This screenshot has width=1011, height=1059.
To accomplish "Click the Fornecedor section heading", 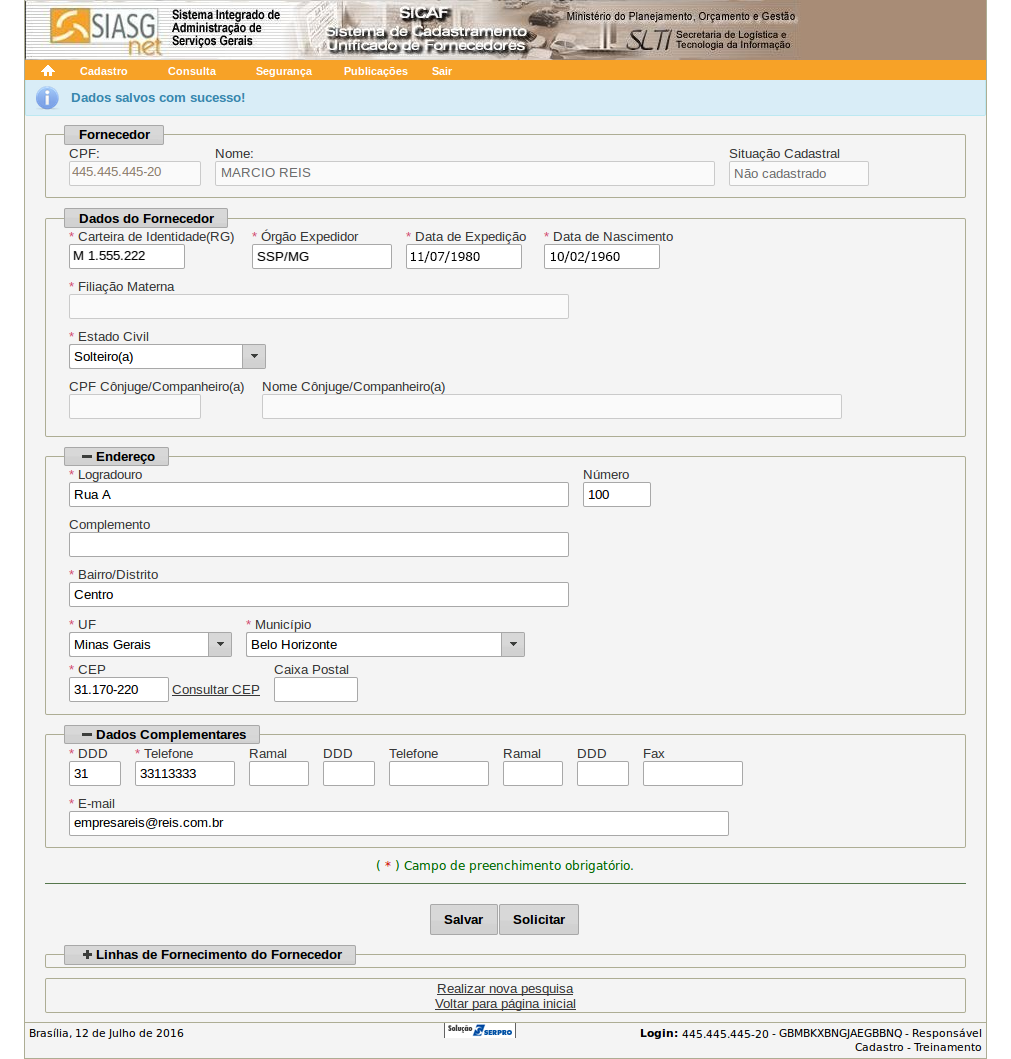I will point(114,134).
